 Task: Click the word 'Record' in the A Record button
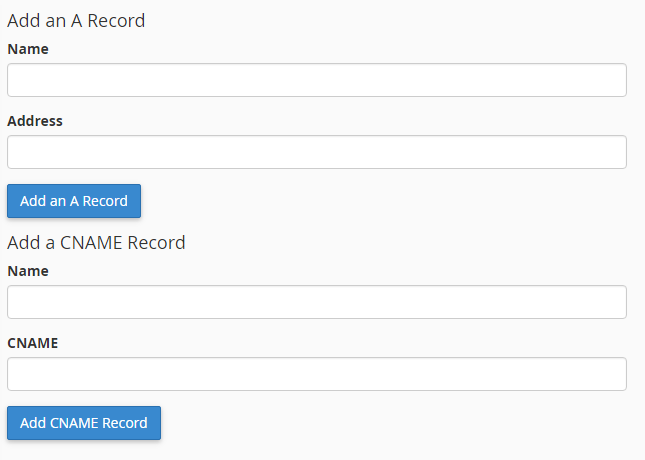click(x=105, y=201)
